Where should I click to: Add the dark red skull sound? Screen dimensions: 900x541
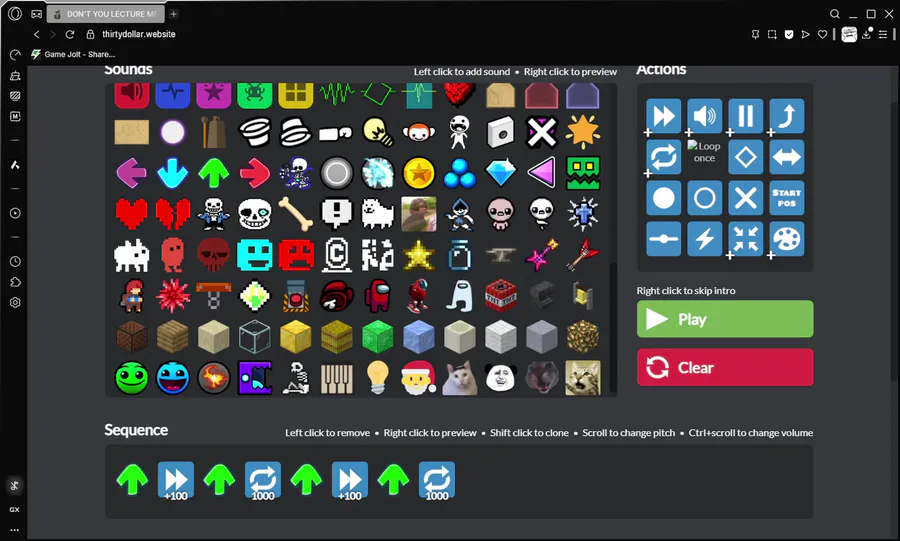click(x=214, y=255)
